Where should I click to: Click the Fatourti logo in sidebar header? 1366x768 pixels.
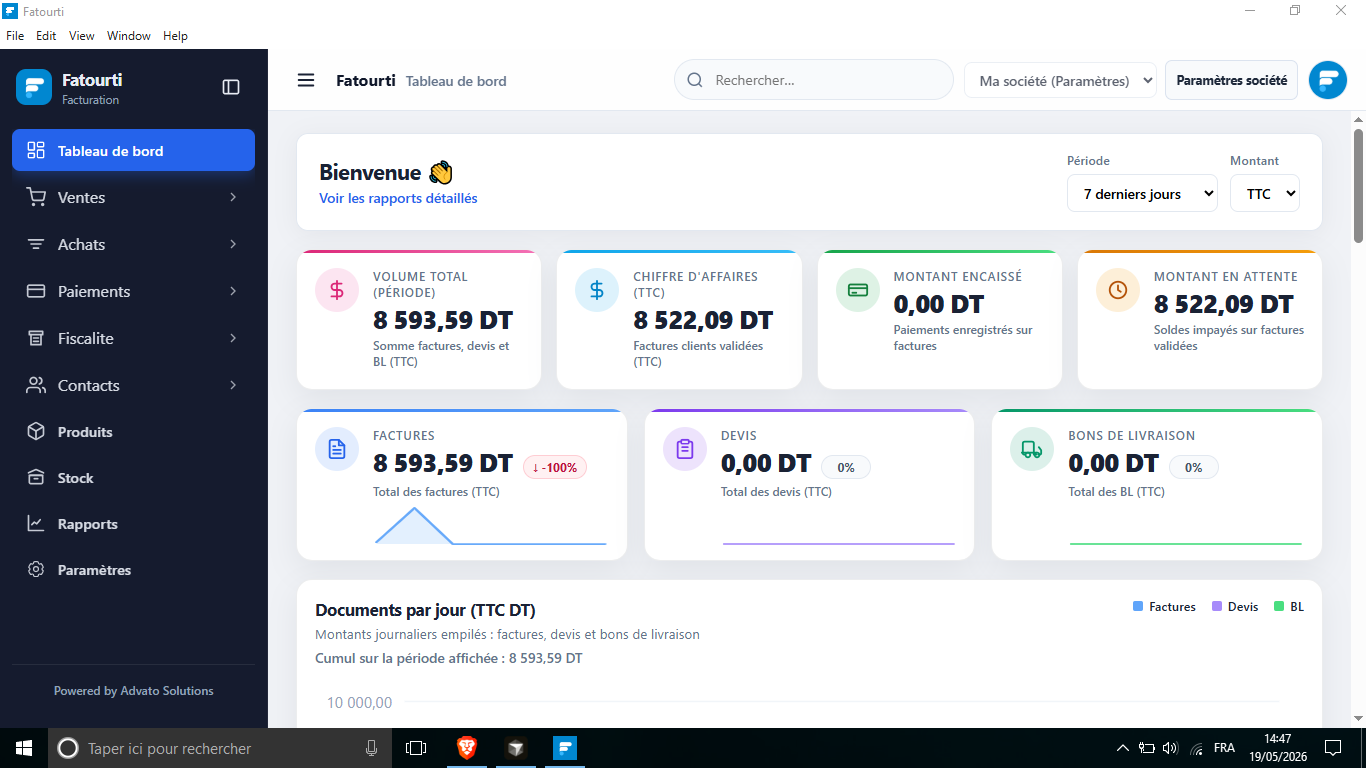click(x=34, y=87)
